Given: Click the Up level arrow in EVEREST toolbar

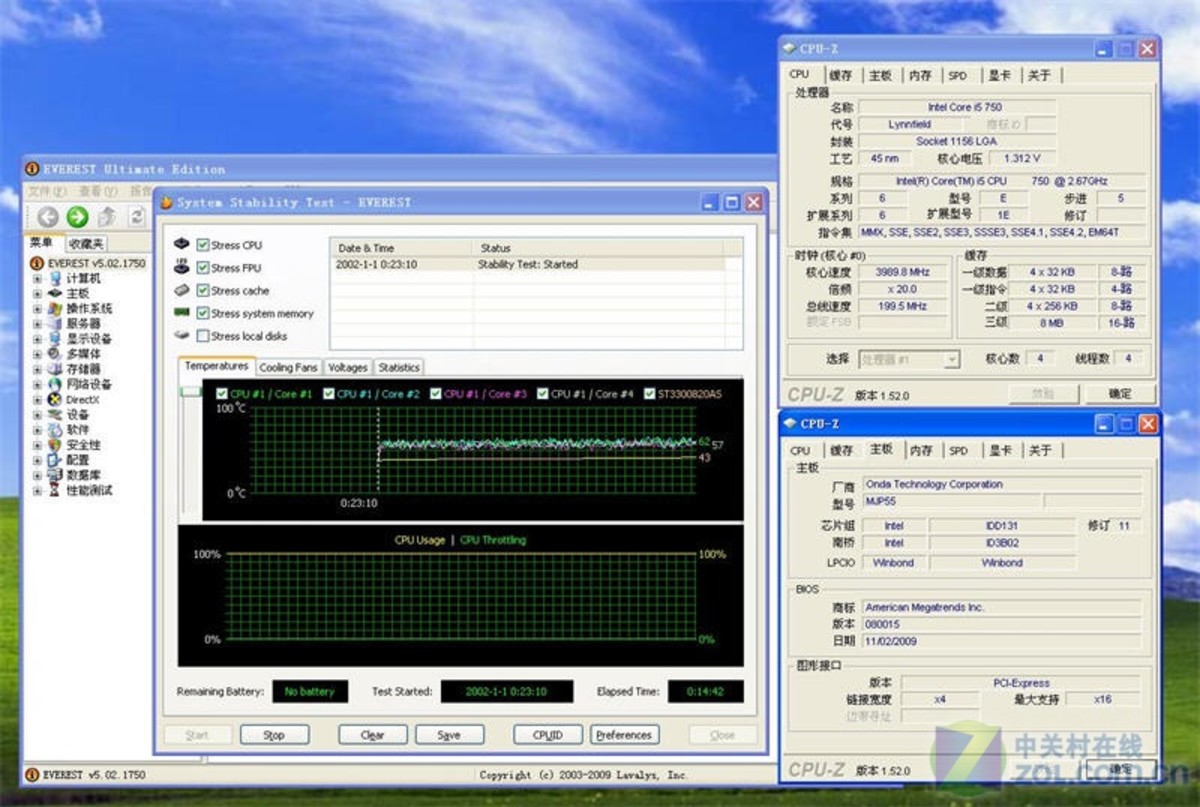Looking at the screenshot, I should [x=107, y=216].
